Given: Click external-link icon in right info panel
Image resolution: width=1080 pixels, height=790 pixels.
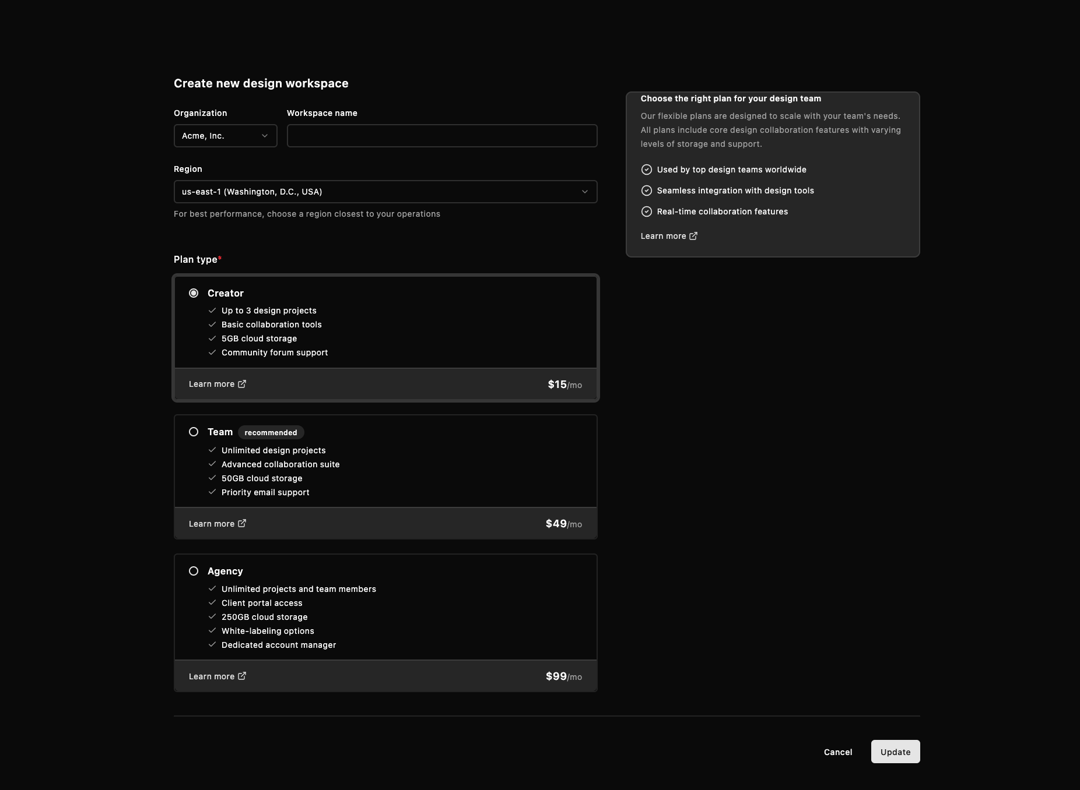Looking at the screenshot, I should tap(693, 236).
